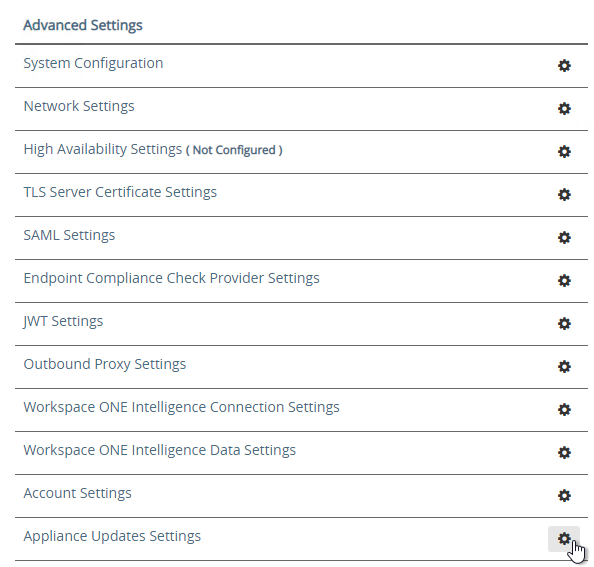Click Appliance Updates Settings gear icon
This screenshot has height=567, width=594.
(x=564, y=539)
